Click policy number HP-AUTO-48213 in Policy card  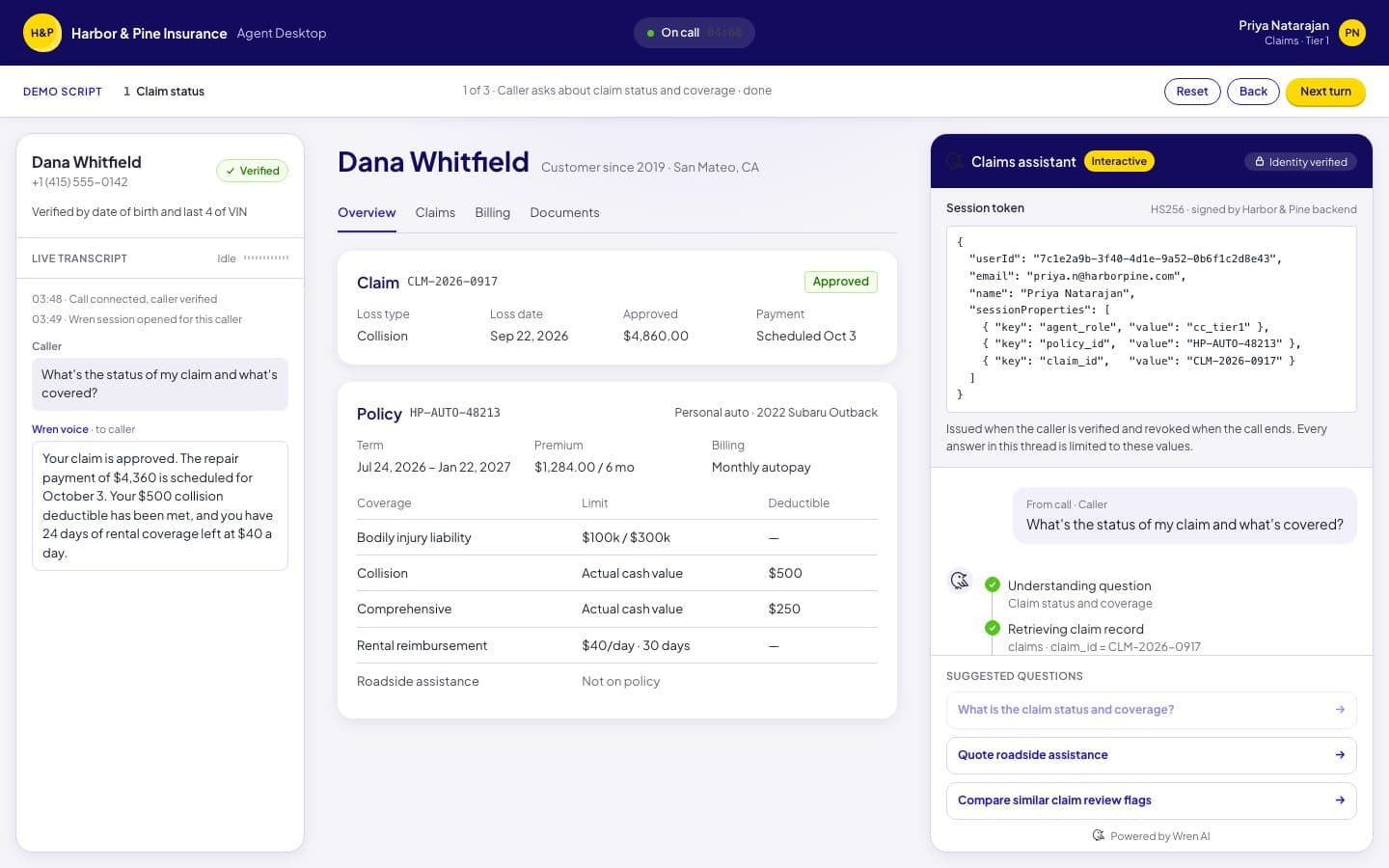click(x=455, y=413)
